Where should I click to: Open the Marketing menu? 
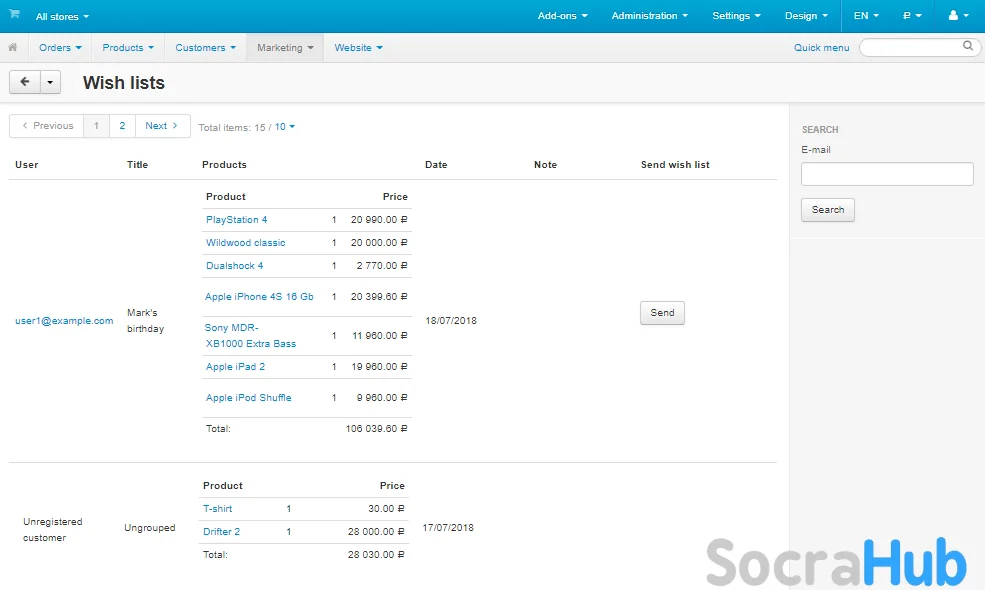(285, 48)
